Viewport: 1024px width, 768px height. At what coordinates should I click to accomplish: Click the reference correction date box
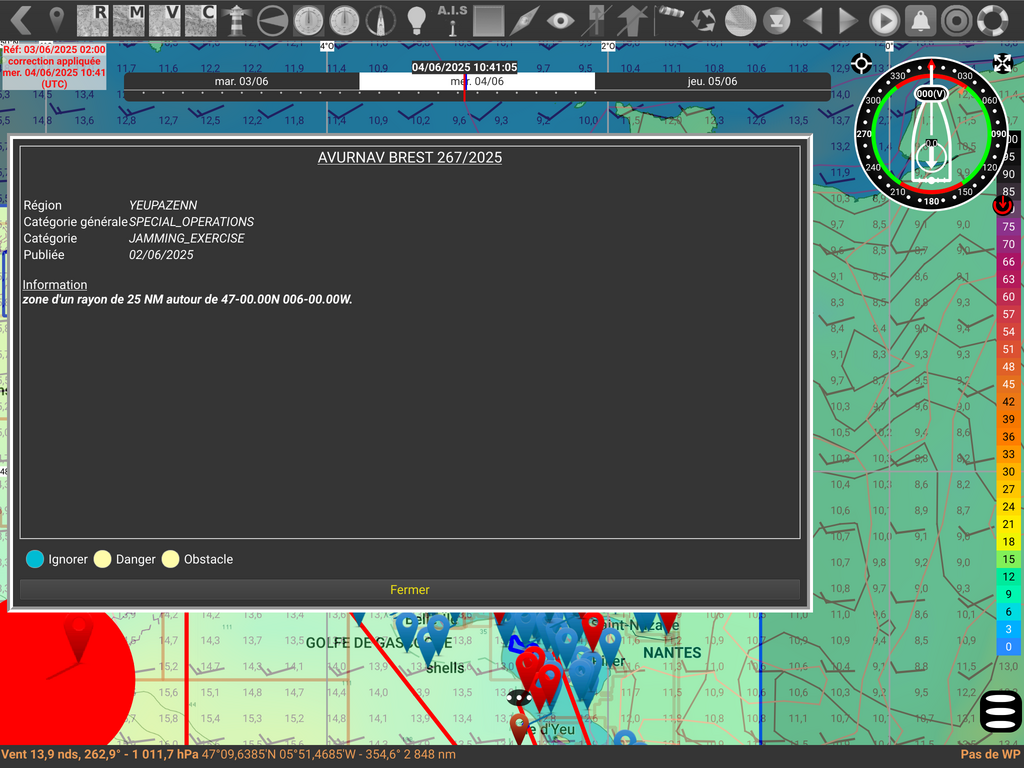point(54,67)
